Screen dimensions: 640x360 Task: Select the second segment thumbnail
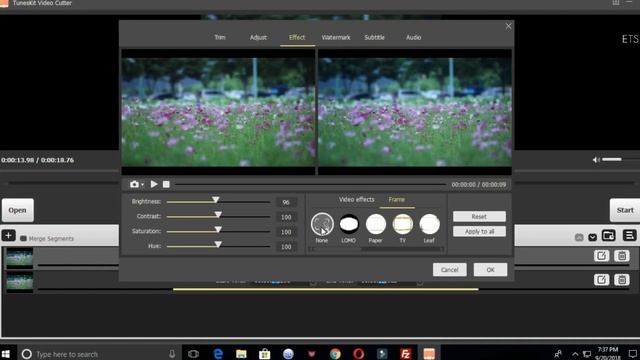coord(19,282)
